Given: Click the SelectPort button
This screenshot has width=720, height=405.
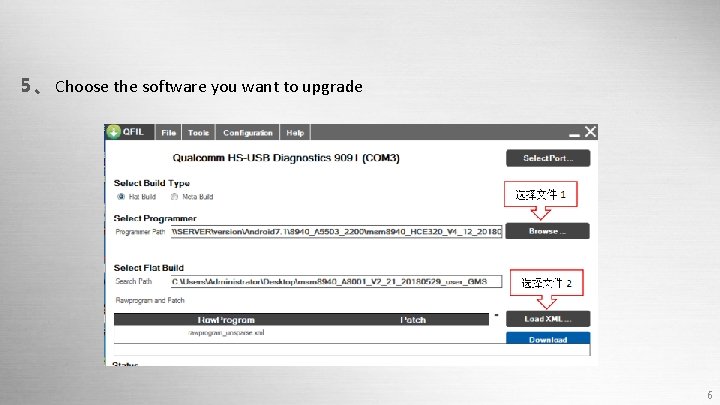Looking at the screenshot, I should point(548,158).
